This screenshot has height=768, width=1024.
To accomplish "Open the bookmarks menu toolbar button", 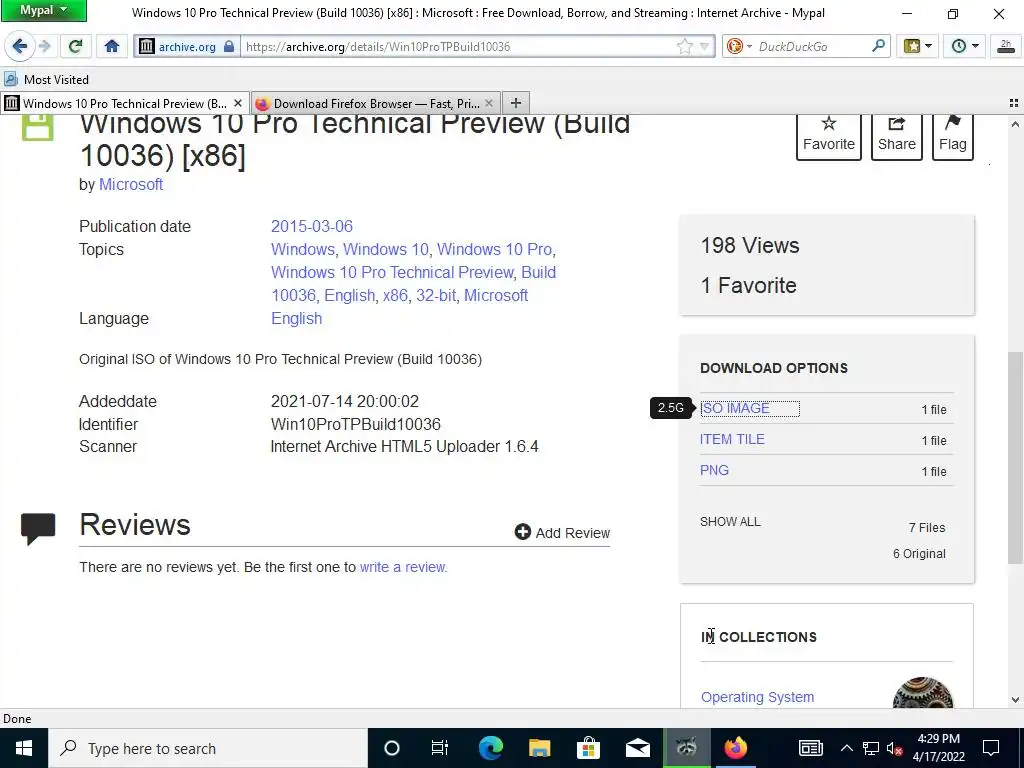I will coord(918,46).
